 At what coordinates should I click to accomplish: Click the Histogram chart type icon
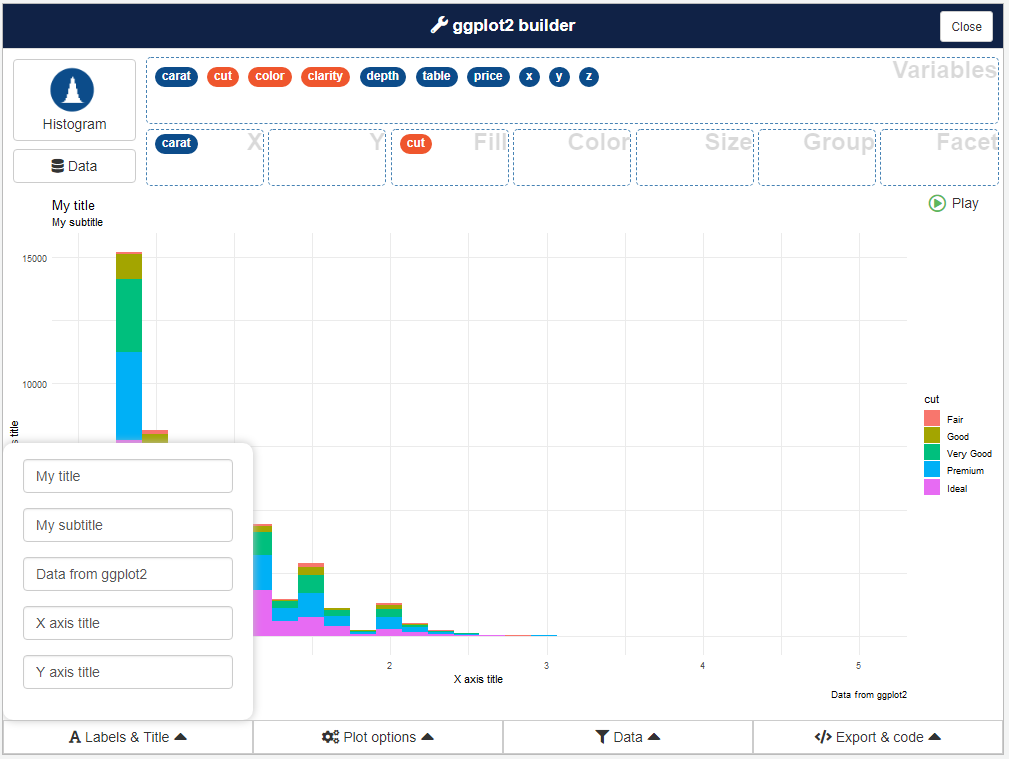(72, 89)
